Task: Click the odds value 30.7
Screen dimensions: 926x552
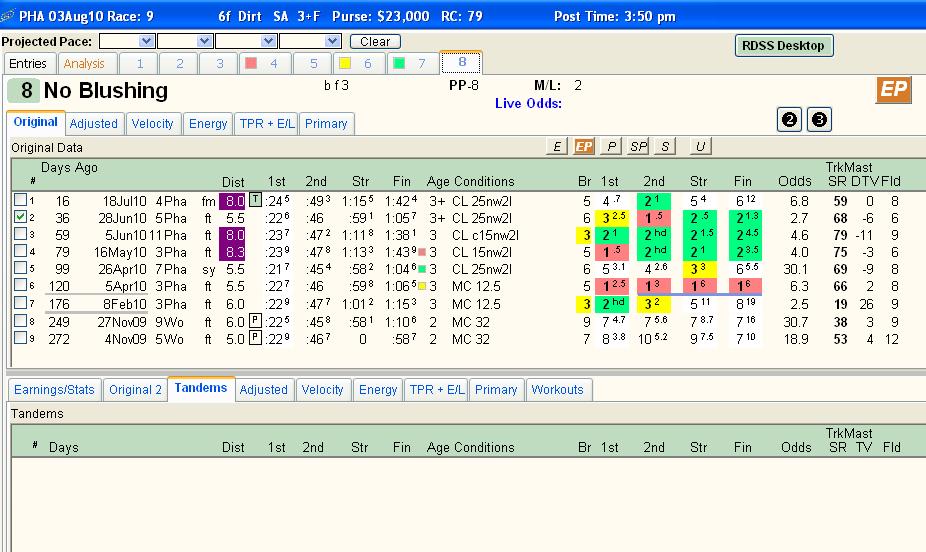Action: [795, 322]
